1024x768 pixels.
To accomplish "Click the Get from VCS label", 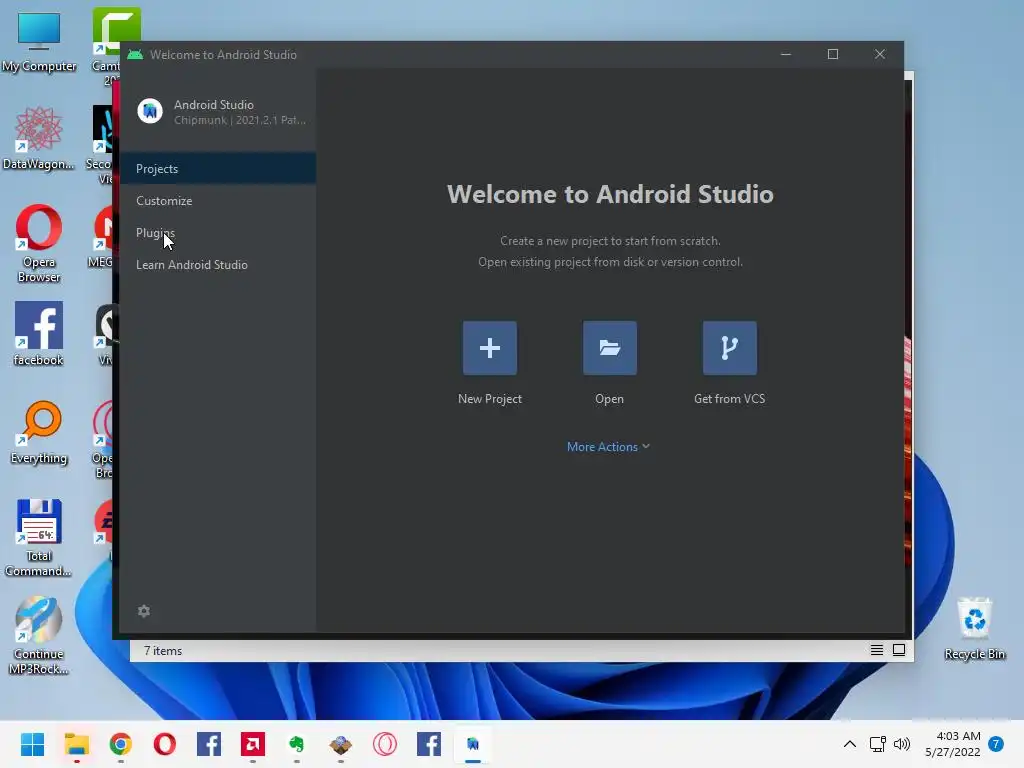I will [729, 398].
